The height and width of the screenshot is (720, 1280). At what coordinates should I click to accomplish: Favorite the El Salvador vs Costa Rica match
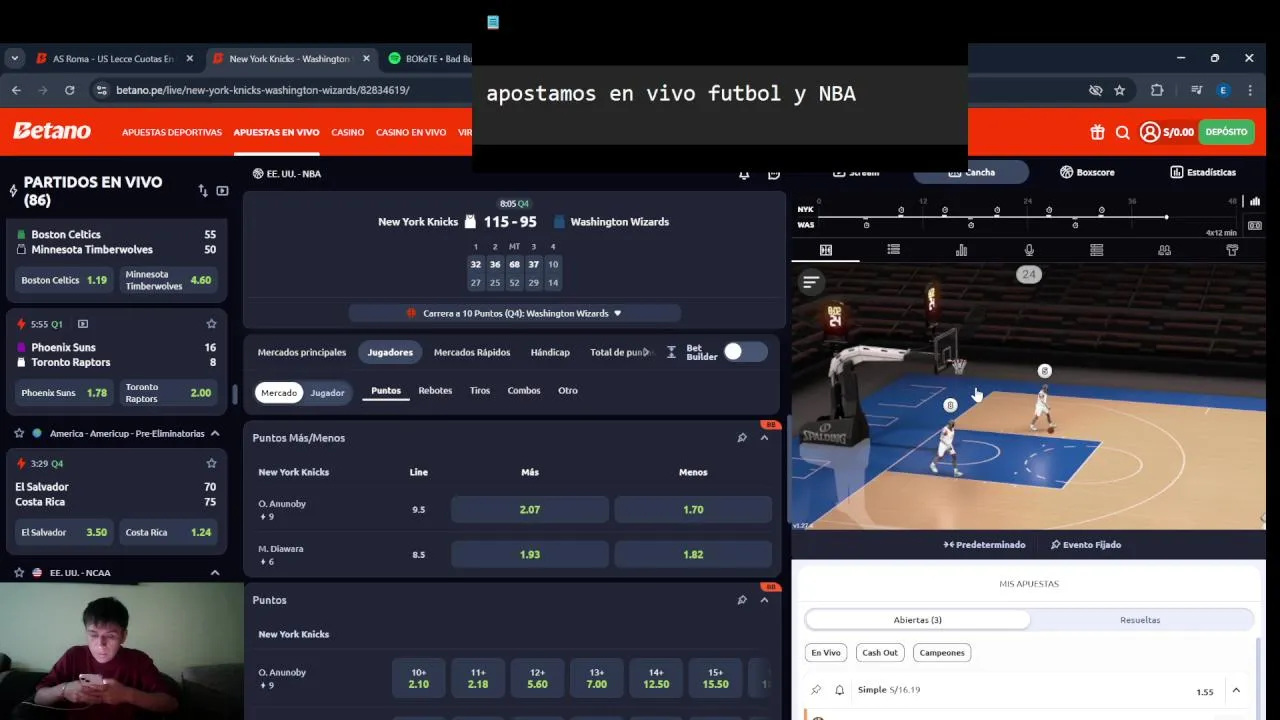pos(211,464)
